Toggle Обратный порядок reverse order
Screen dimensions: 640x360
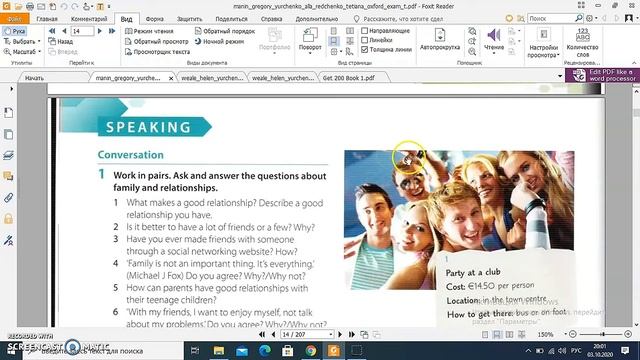225,31
